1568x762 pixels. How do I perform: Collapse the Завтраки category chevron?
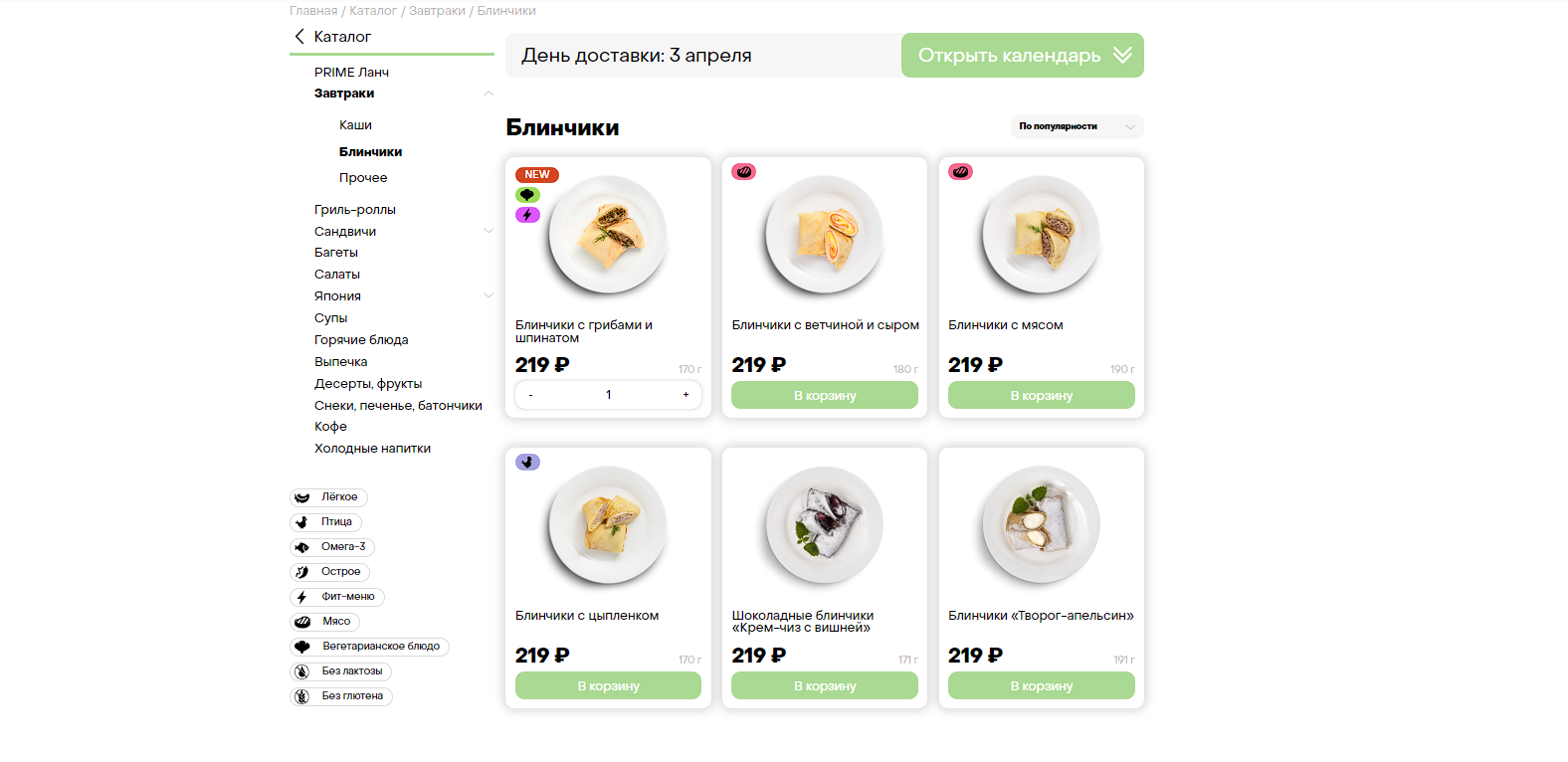coord(489,94)
